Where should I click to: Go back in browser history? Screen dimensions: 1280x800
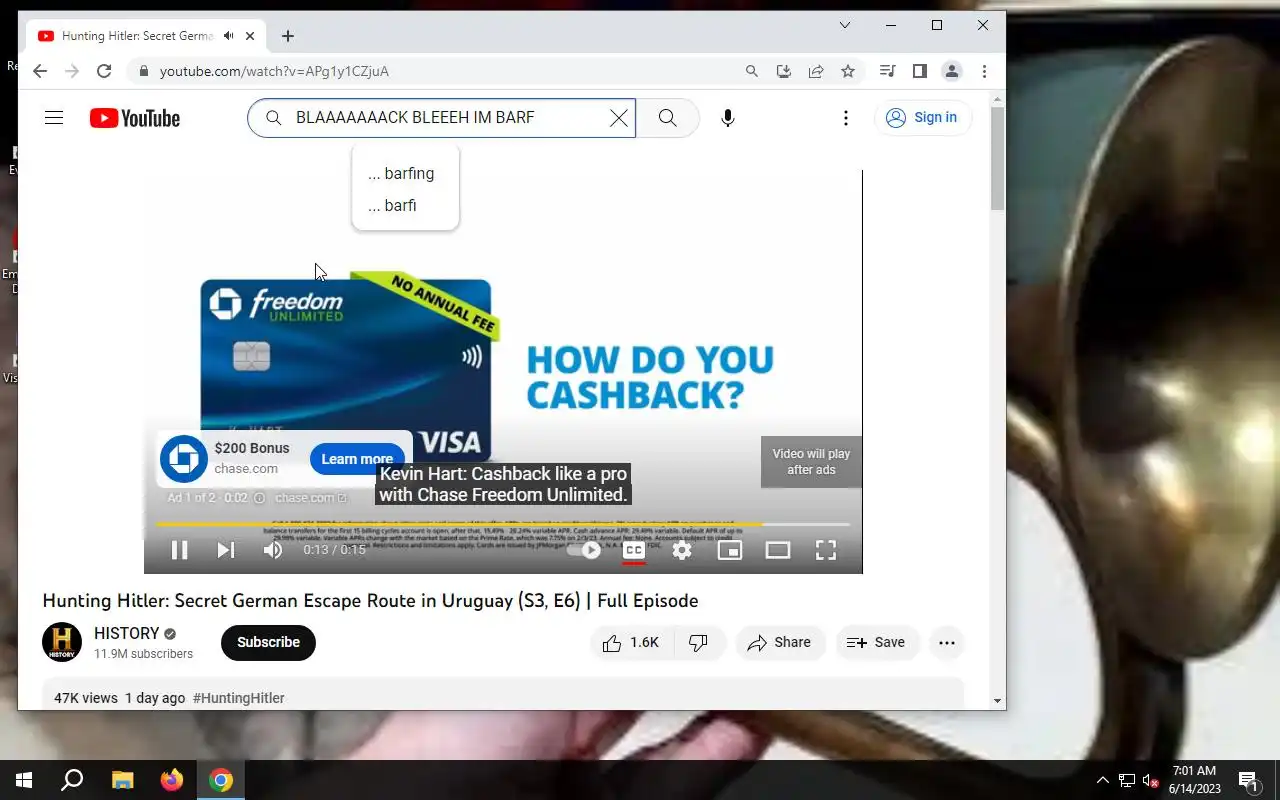click(x=39, y=71)
